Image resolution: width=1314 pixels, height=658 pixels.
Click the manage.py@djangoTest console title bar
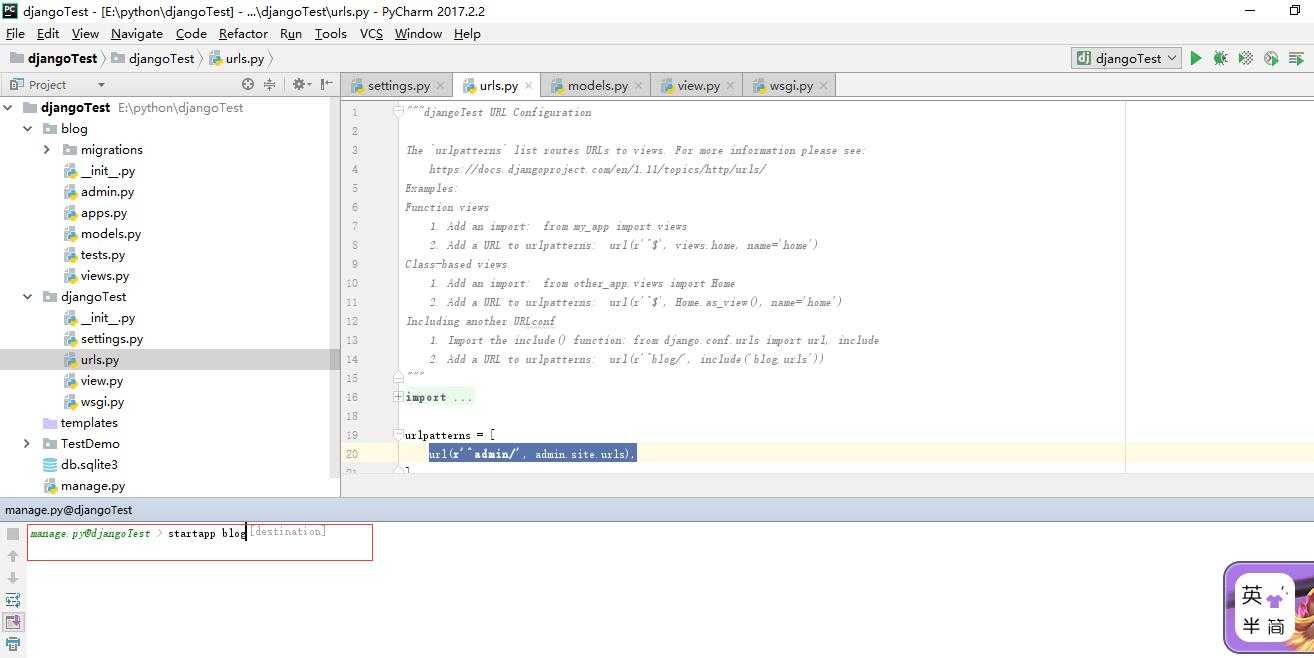coord(657,510)
